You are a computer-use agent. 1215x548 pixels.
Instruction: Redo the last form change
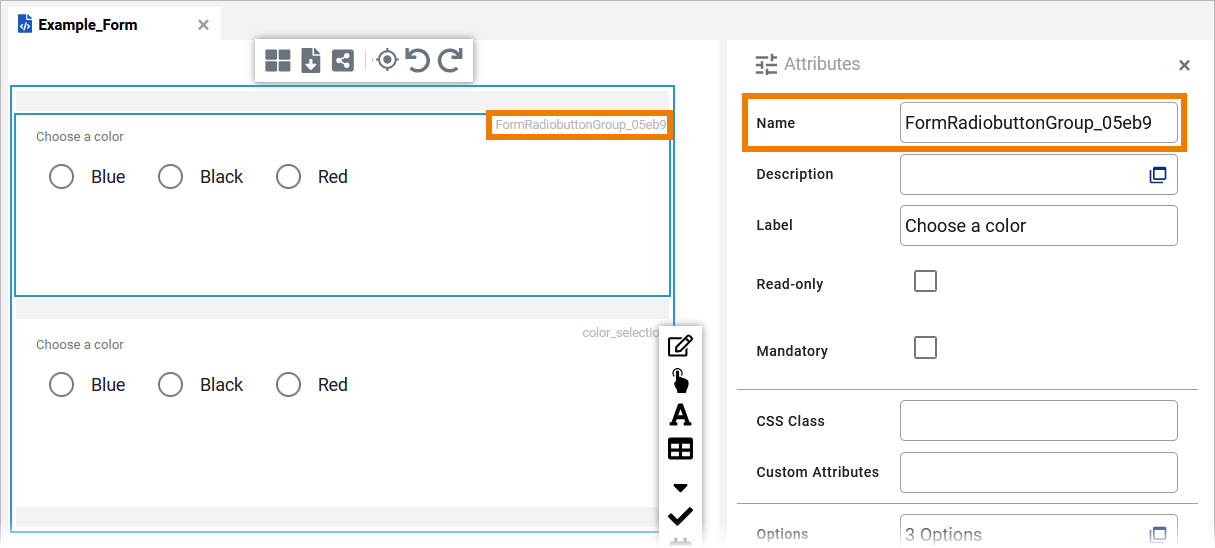point(450,61)
